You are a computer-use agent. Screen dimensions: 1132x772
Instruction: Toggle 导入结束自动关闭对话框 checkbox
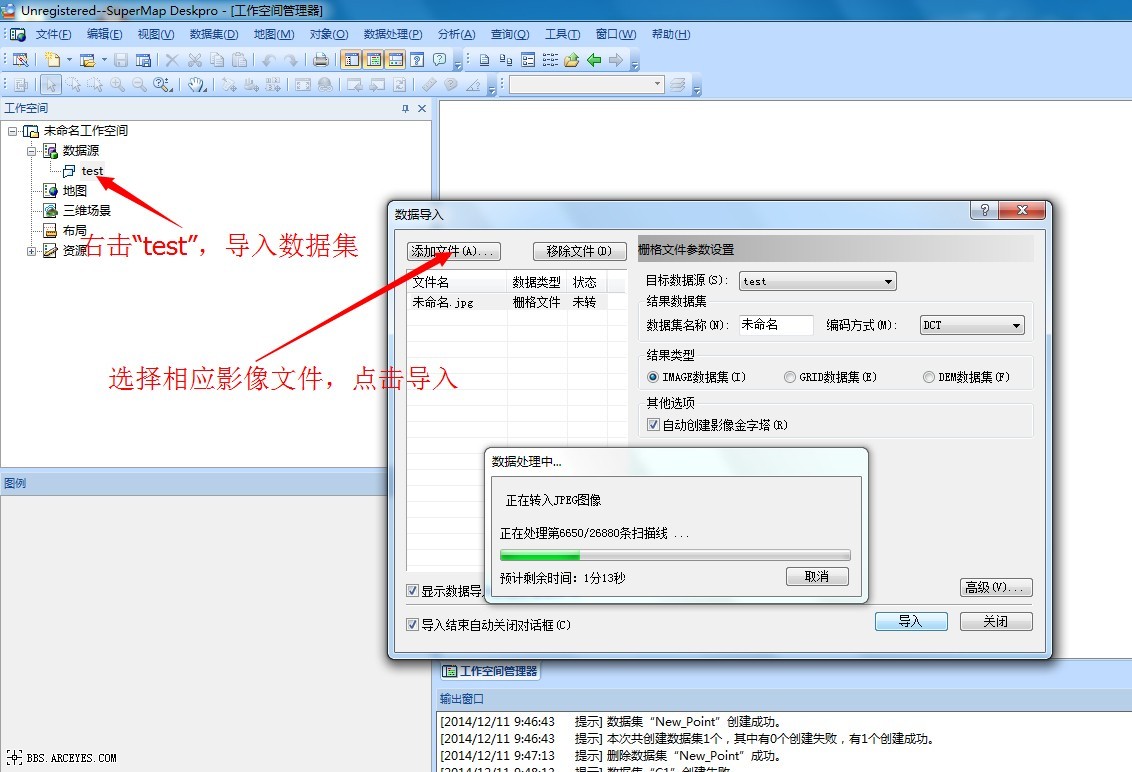412,625
